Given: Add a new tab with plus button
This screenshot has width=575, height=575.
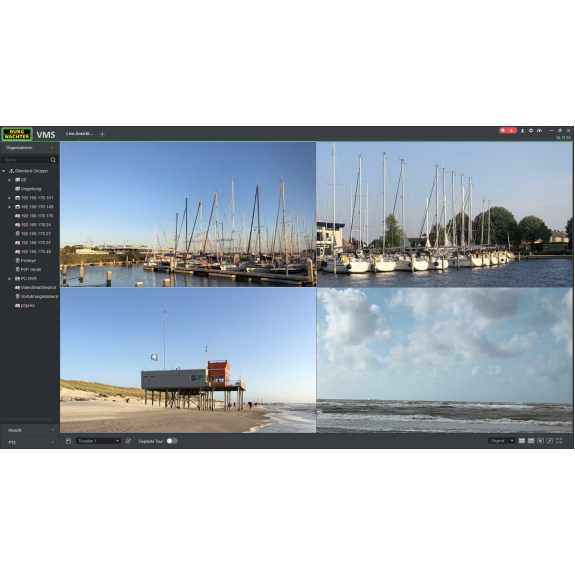Looking at the screenshot, I should tap(102, 134).
